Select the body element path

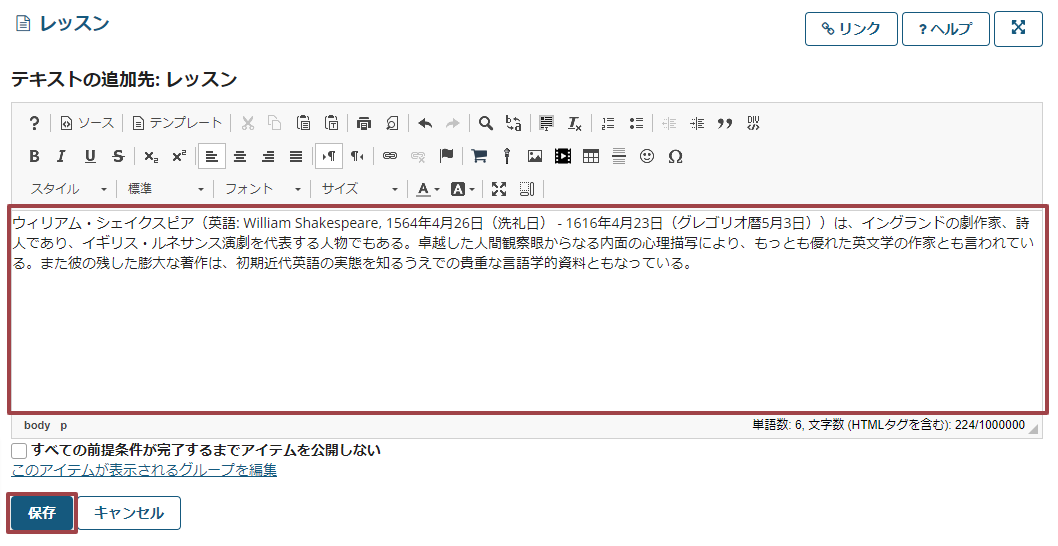coord(37,425)
